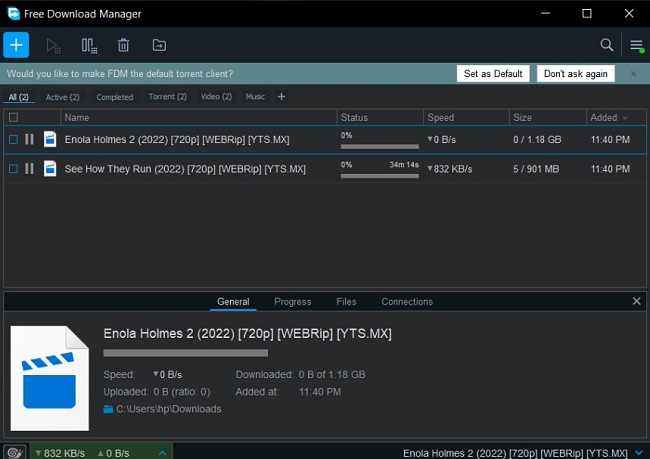Collapse details with bottom-right chevron
The width and height of the screenshot is (650, 459).
click(x=639, y=453)
